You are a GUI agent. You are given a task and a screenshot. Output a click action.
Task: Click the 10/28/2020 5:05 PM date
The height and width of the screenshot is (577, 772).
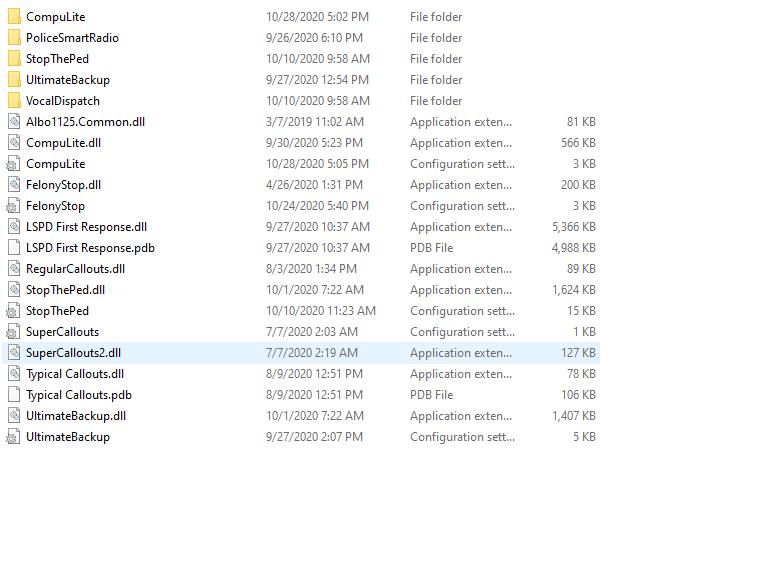click(x=318, y=164)
